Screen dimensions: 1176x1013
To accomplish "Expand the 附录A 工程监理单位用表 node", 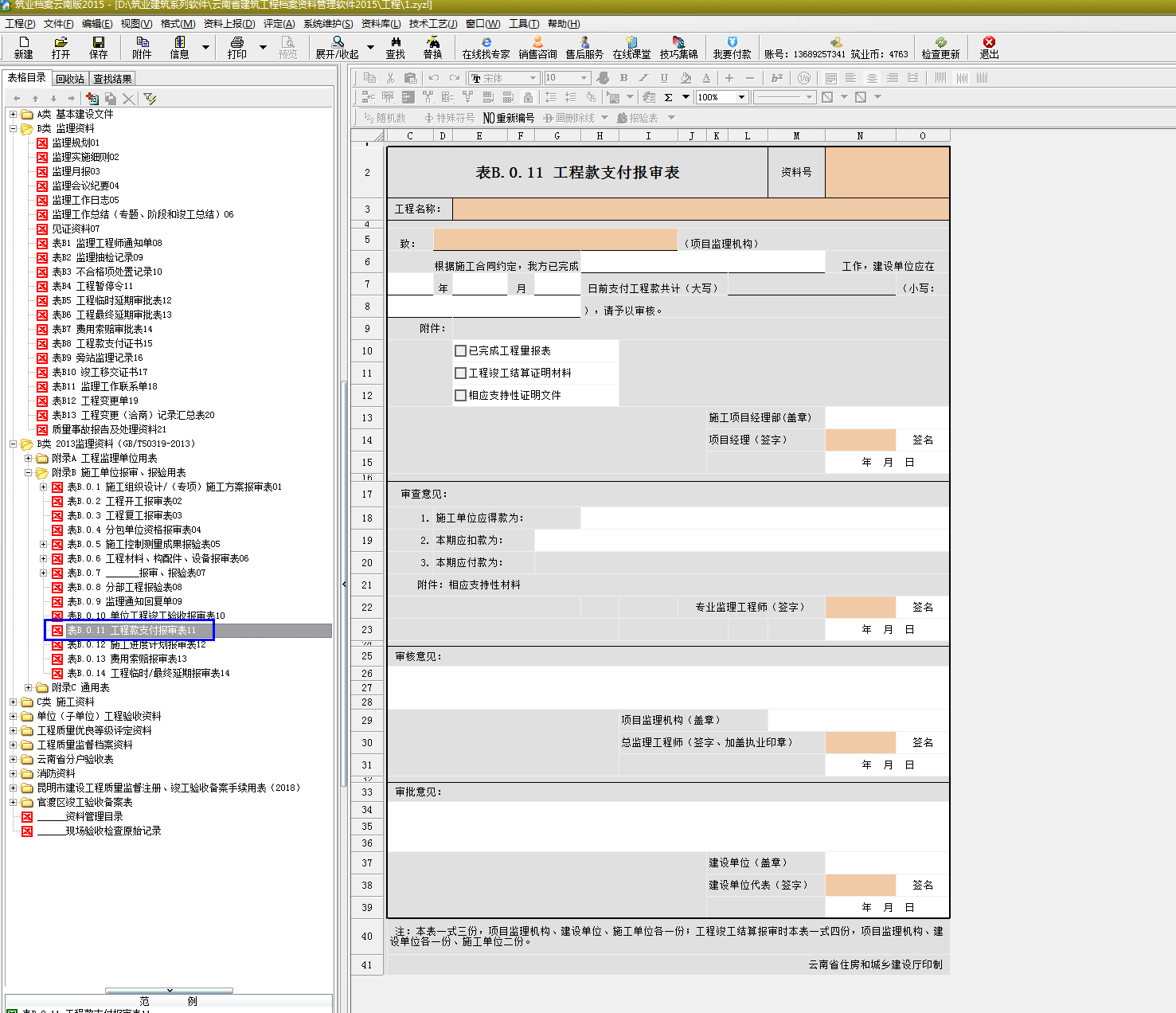I will click(28, 458).
